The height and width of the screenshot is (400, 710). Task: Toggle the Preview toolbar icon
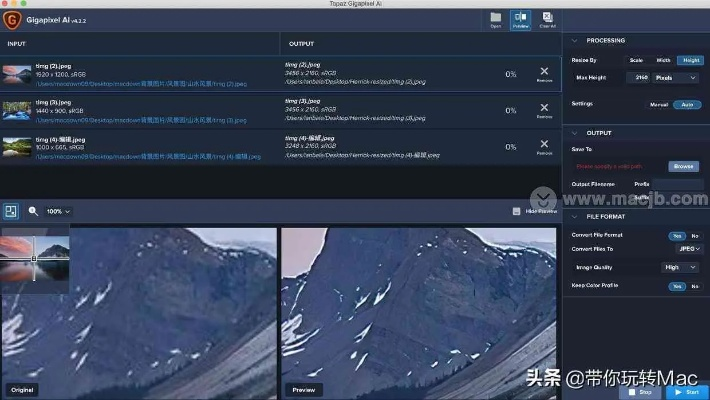click(x=520, y=19)
